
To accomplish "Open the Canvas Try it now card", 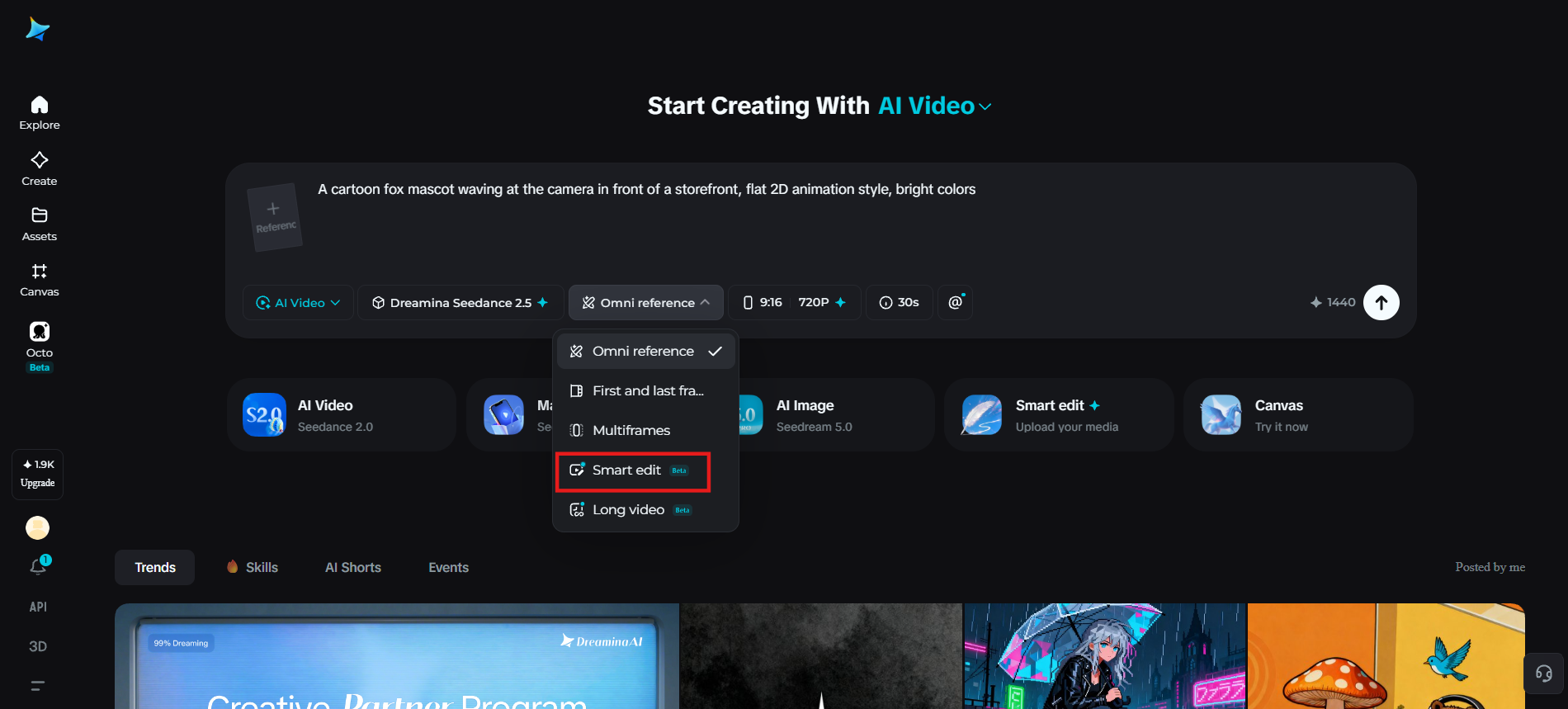I will pyautogui.click(x=1298, y=415).
